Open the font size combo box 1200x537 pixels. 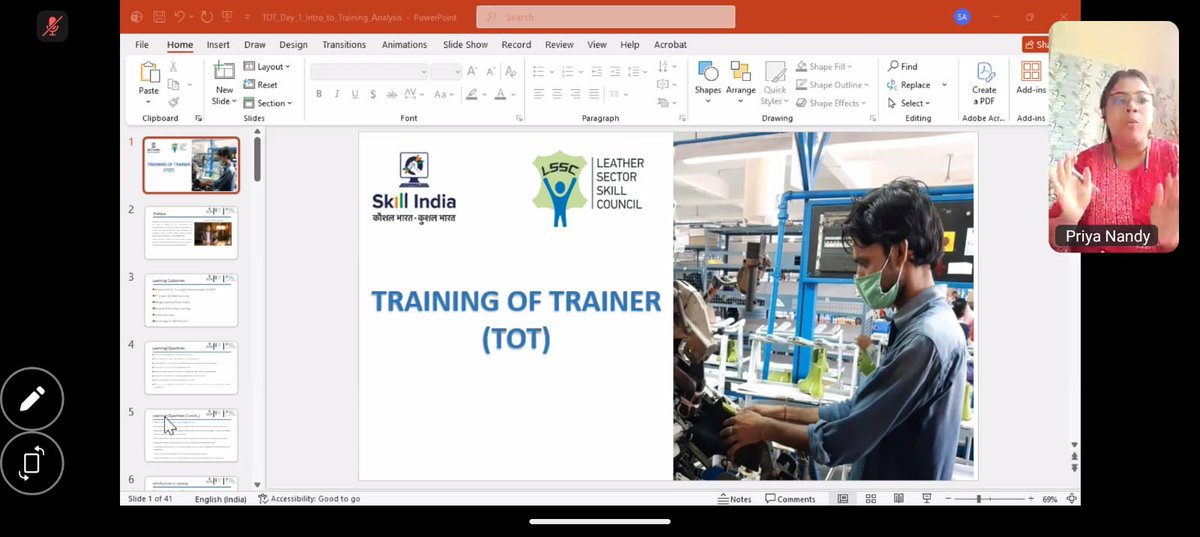coord(446,71)
